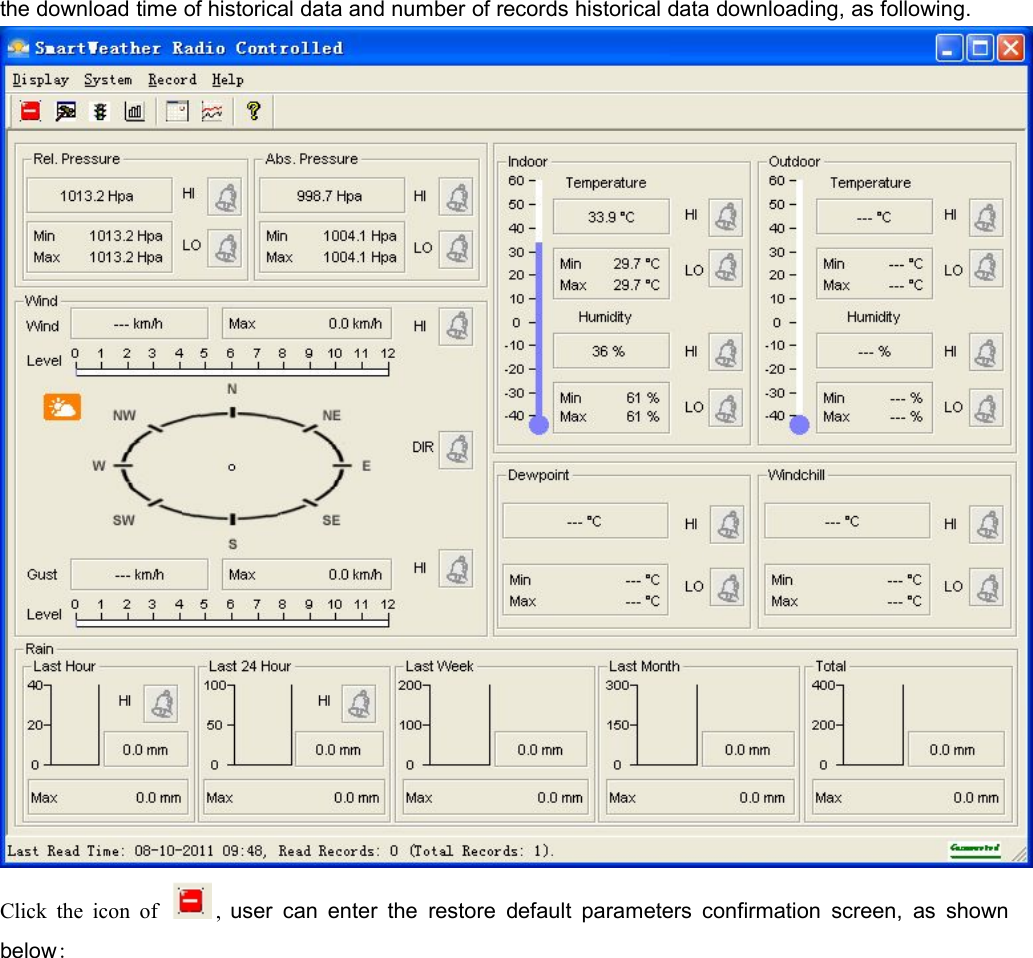Toggle the Rain Last 24 Hour HI alarm
1033x958 pixels.
pyautogui.click(x=358, y=703)
